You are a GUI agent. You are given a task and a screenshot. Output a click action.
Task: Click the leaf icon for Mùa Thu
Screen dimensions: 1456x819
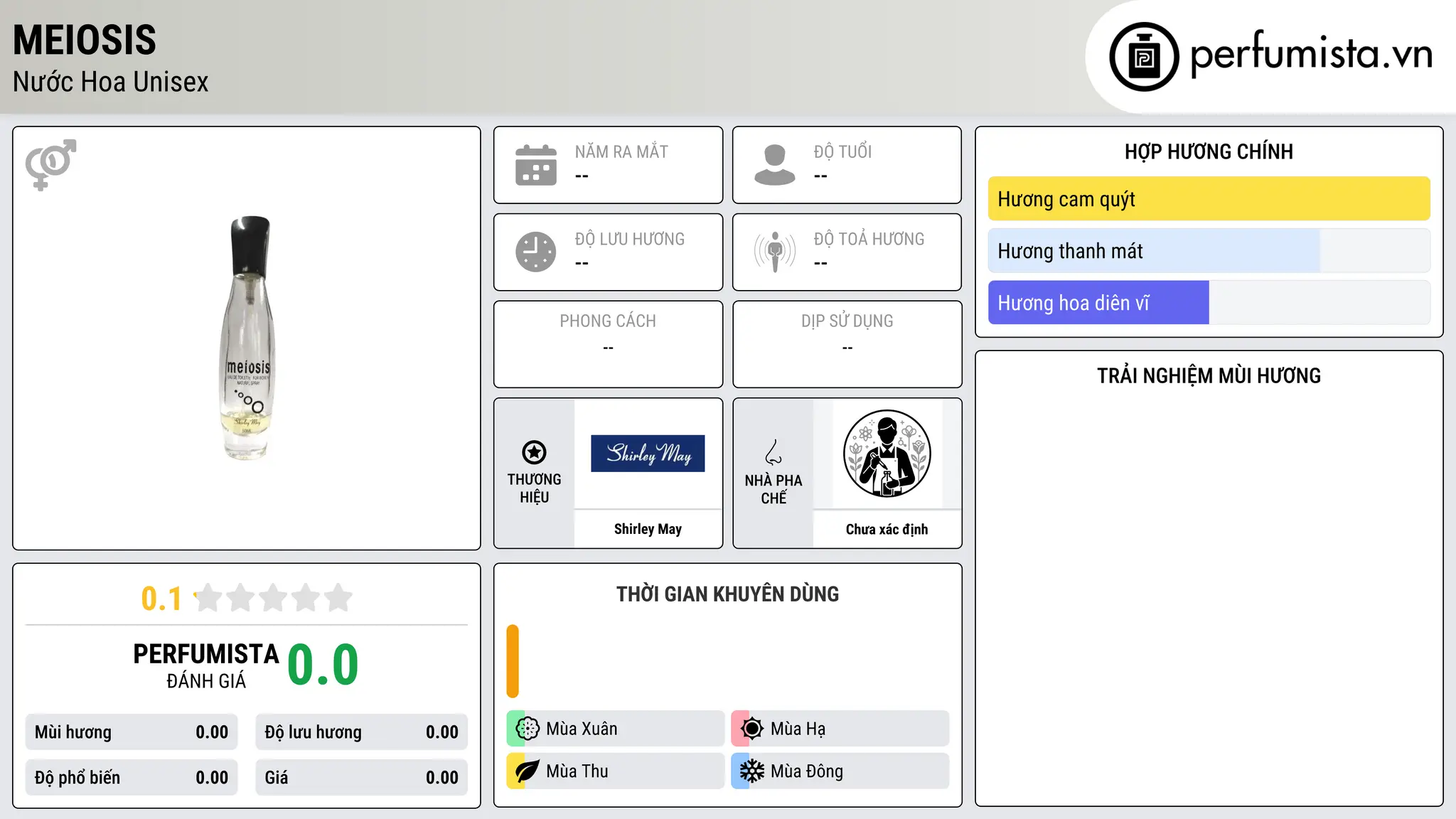(x=528, y=771)
